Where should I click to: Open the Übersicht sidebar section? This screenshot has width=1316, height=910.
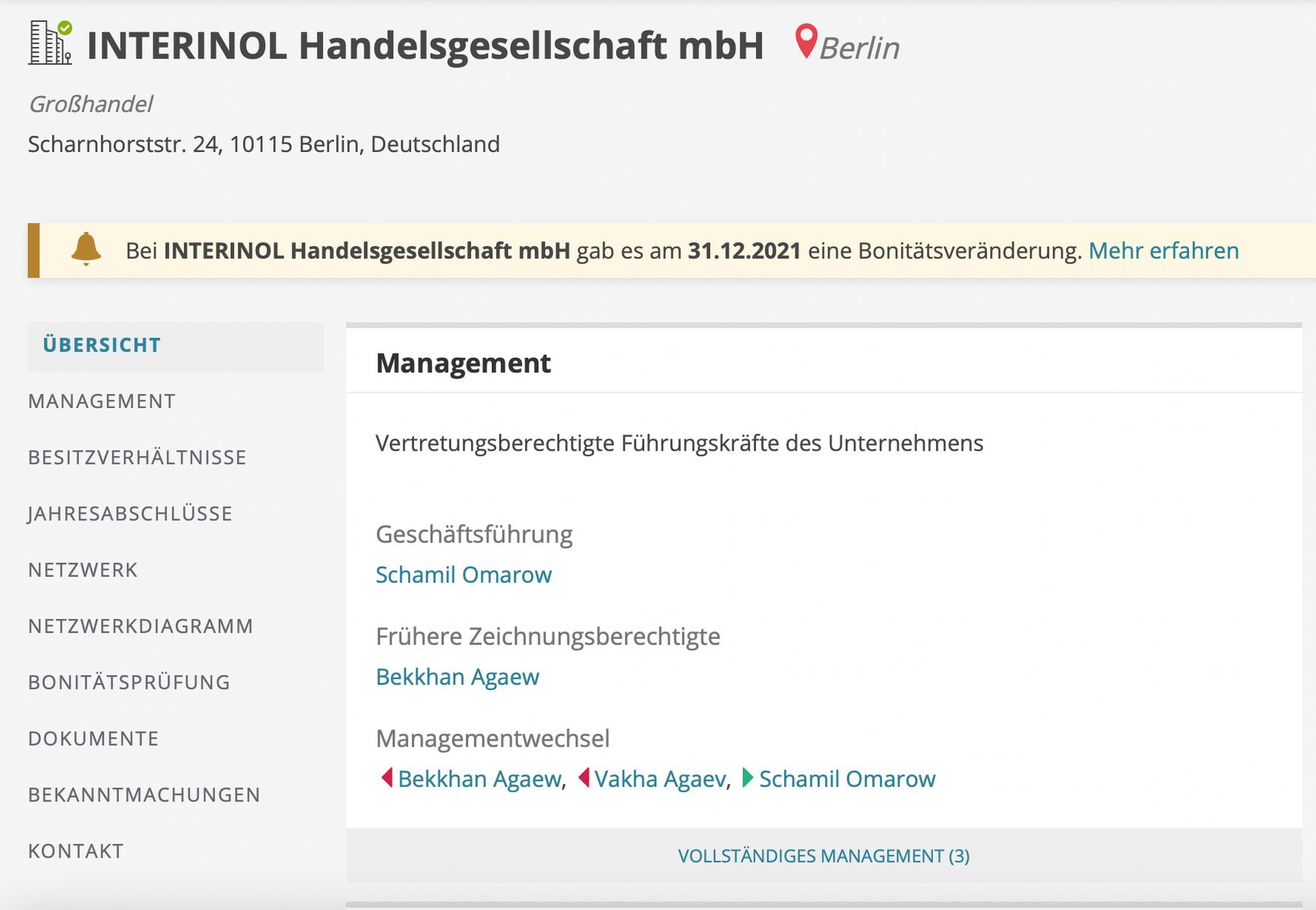point(102,346)
